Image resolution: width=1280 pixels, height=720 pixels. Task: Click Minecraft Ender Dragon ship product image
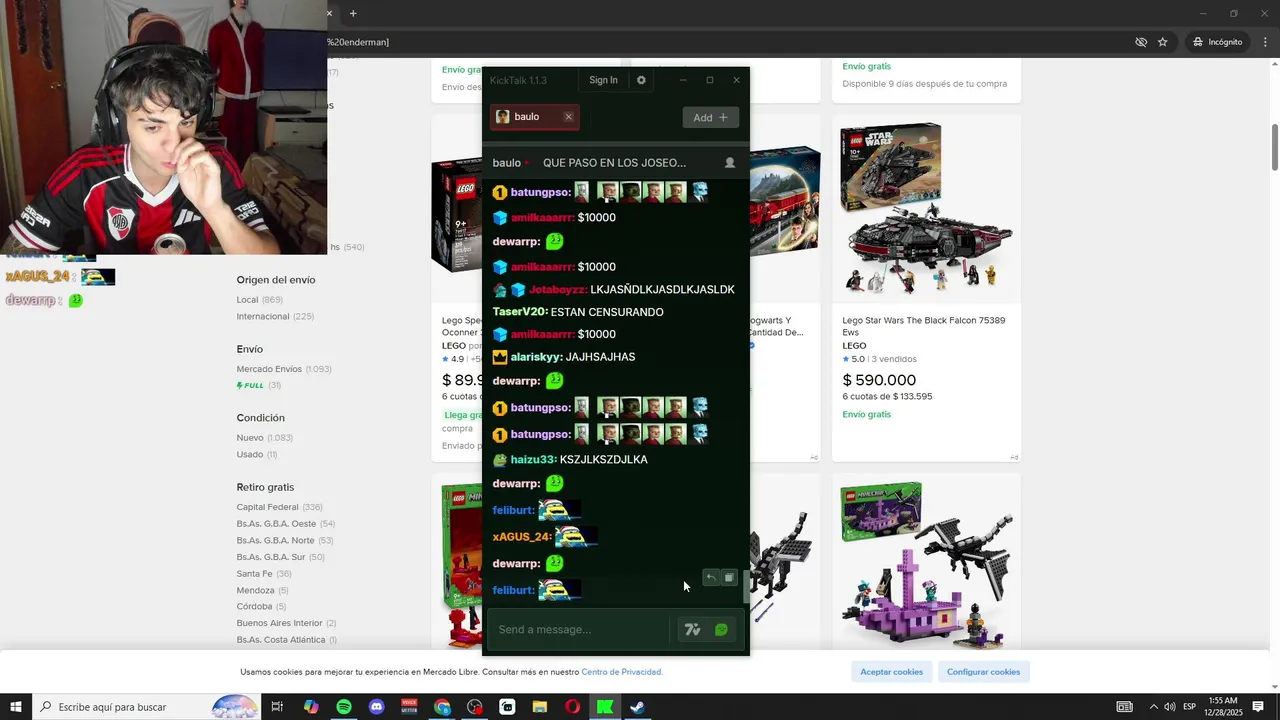tap(926, 566)
